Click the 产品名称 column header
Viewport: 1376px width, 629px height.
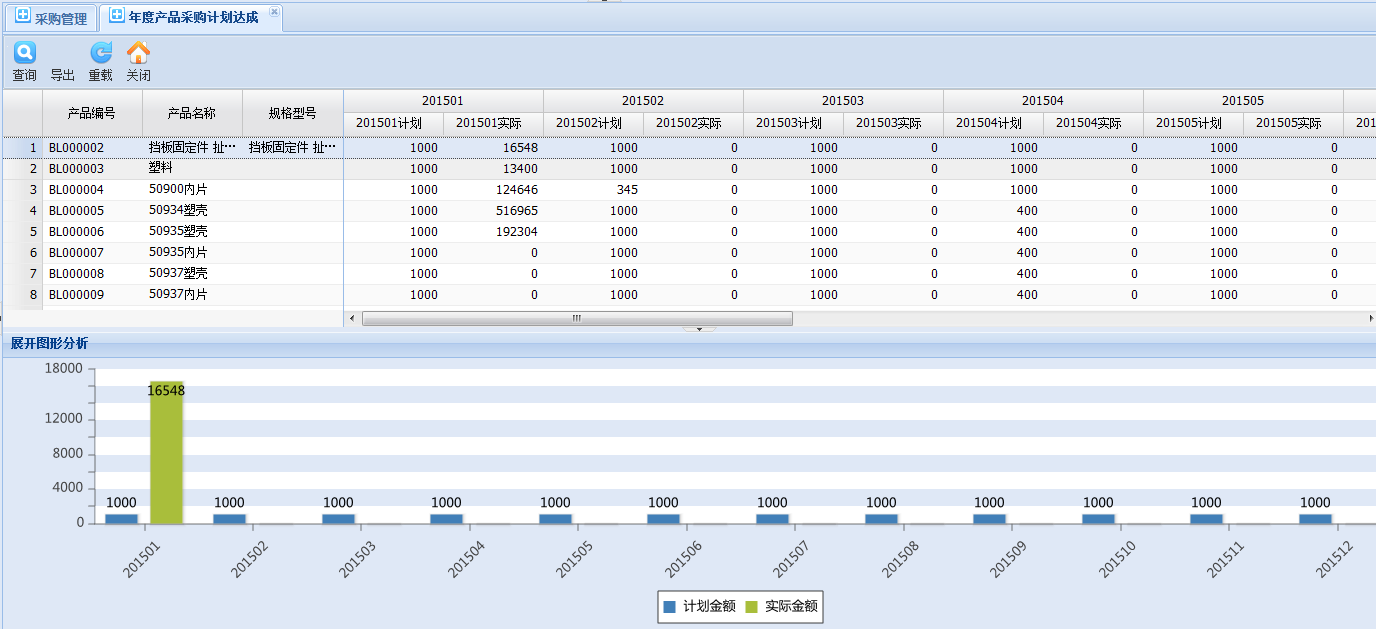click(x=192, y=113)
